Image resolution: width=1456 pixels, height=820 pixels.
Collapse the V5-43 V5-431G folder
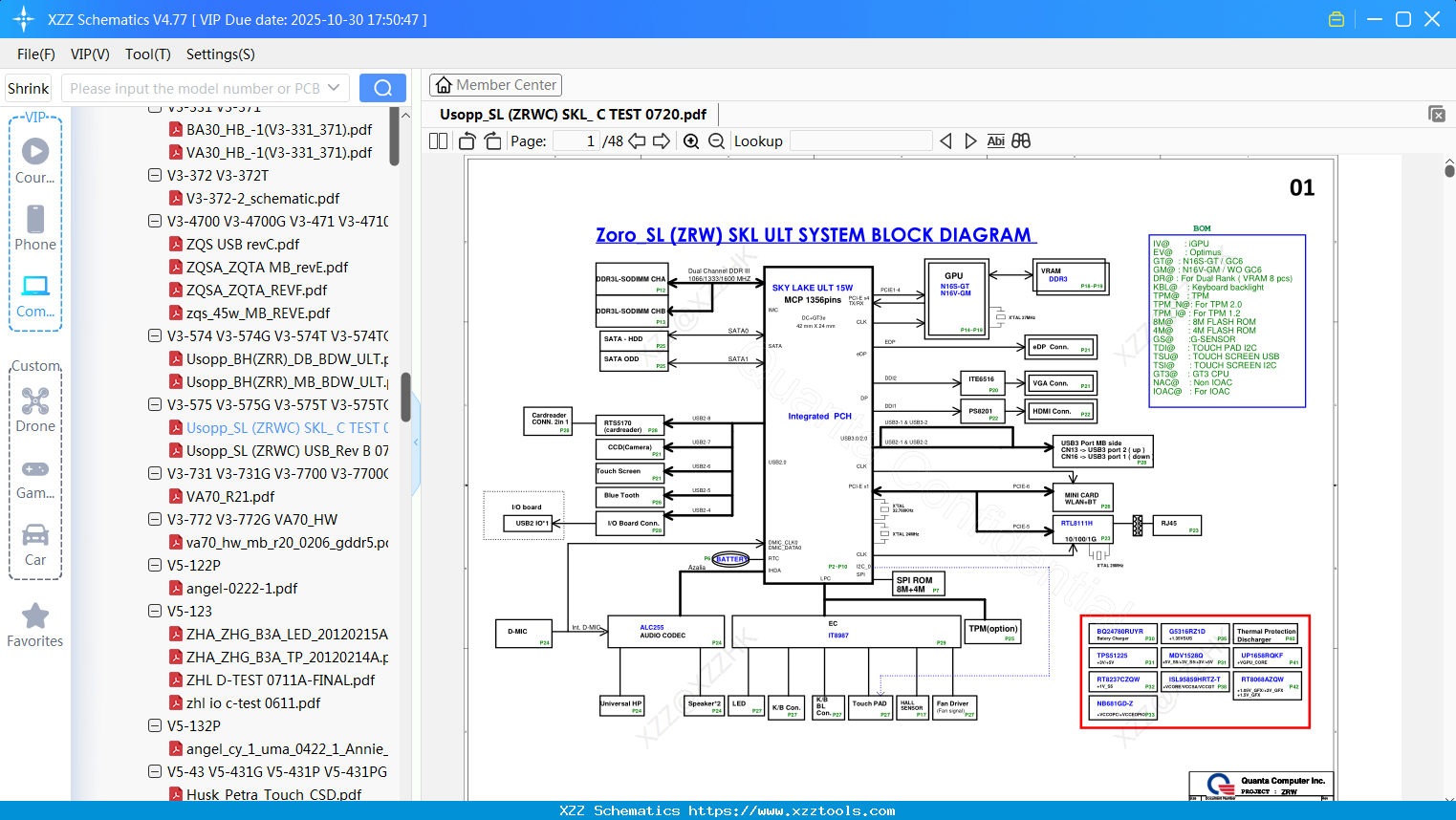coord(155,772)
